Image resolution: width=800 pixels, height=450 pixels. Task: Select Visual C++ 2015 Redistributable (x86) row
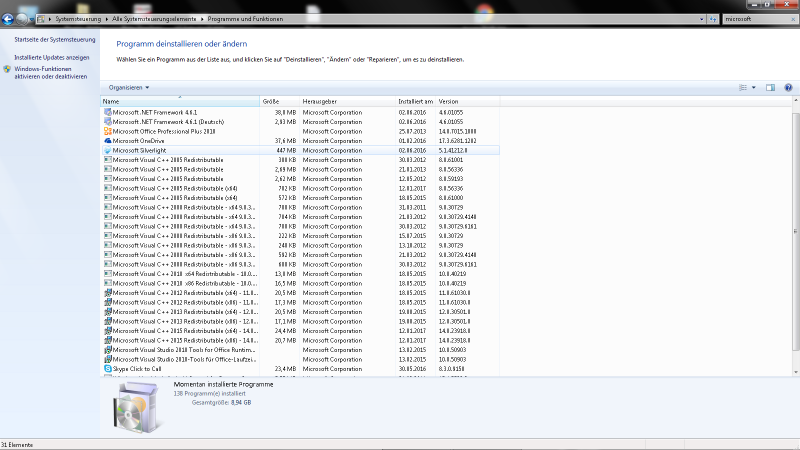tap(301, 340)
